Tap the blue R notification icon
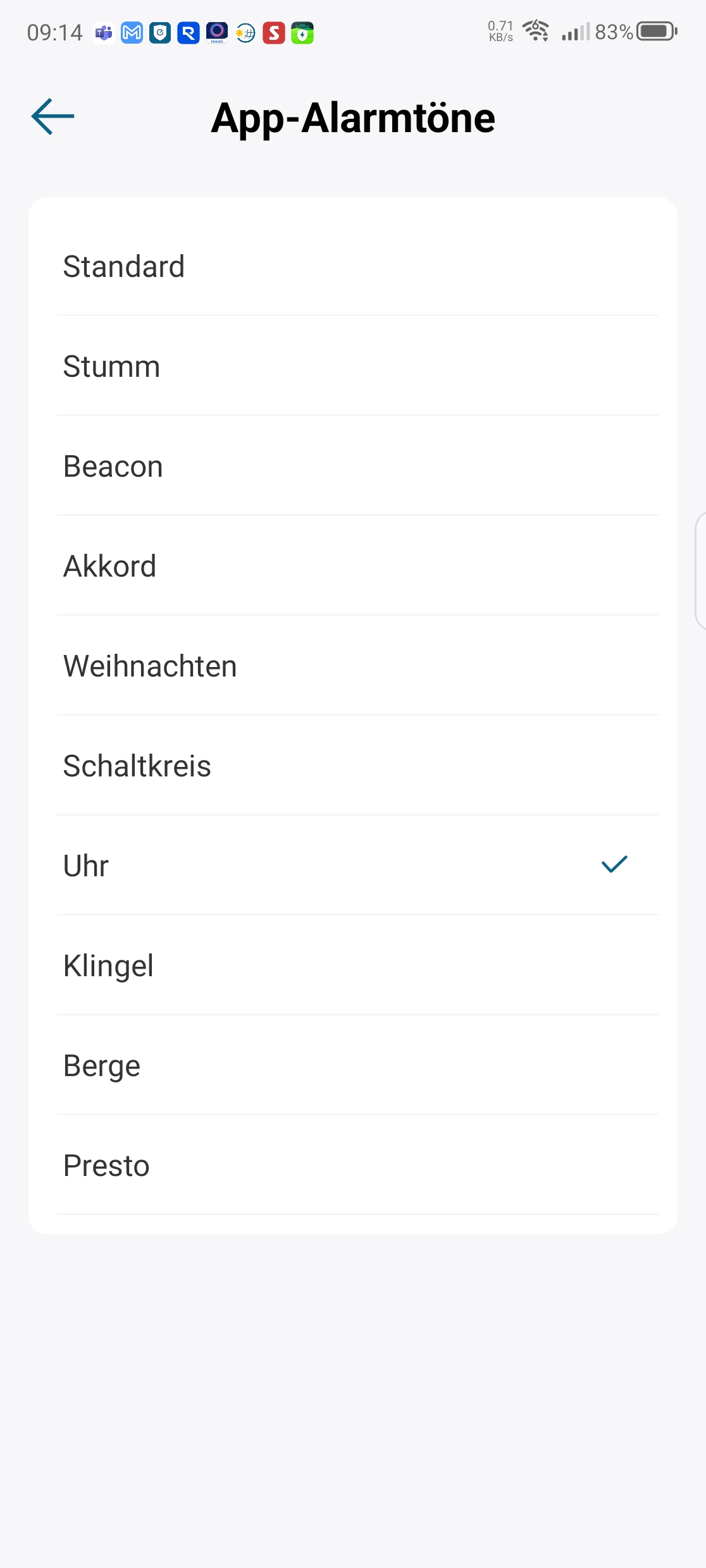The image size is (706, 1568). (x=189, y=32)
